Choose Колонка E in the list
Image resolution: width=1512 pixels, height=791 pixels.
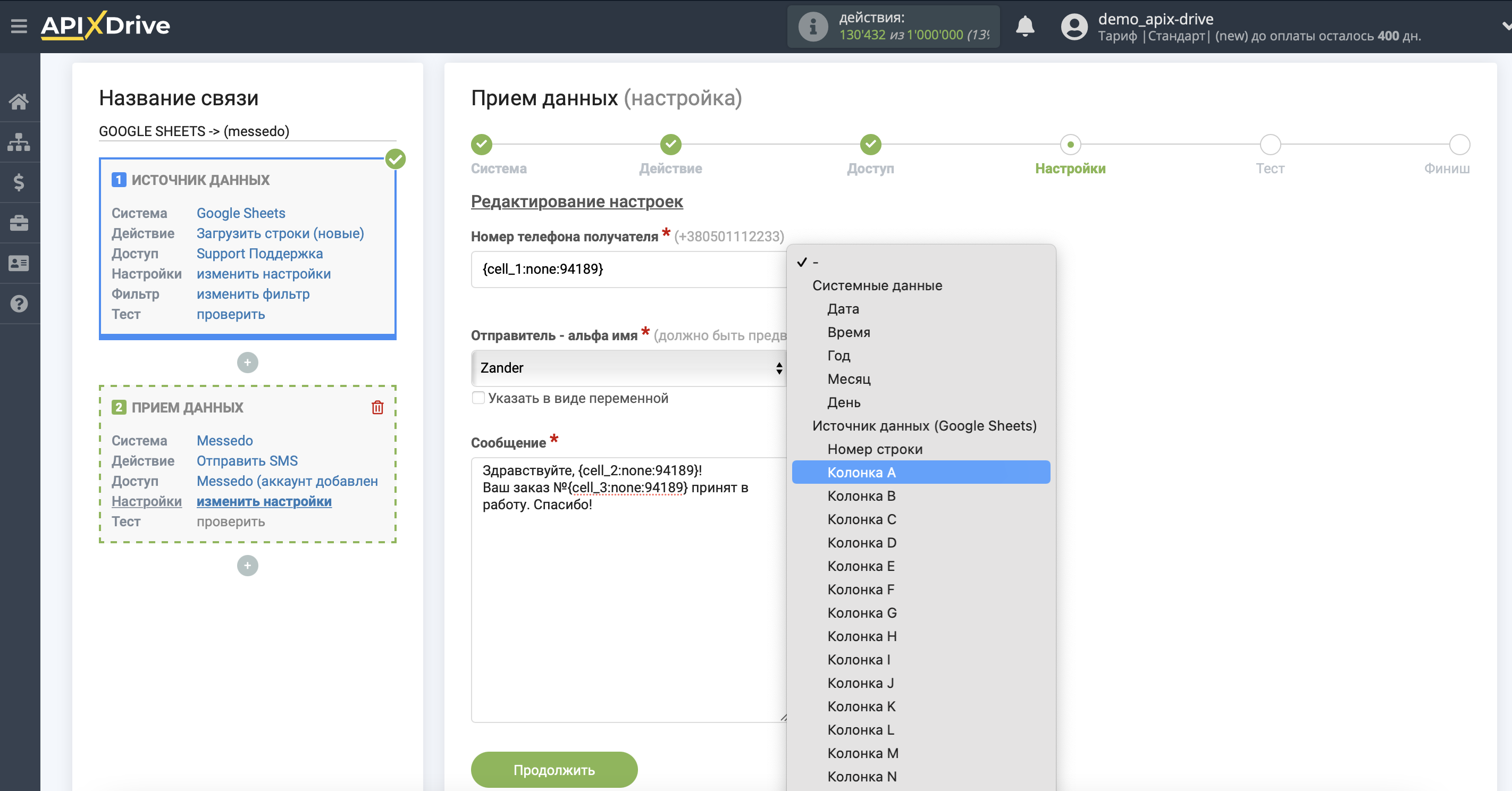tap(921, 566)
